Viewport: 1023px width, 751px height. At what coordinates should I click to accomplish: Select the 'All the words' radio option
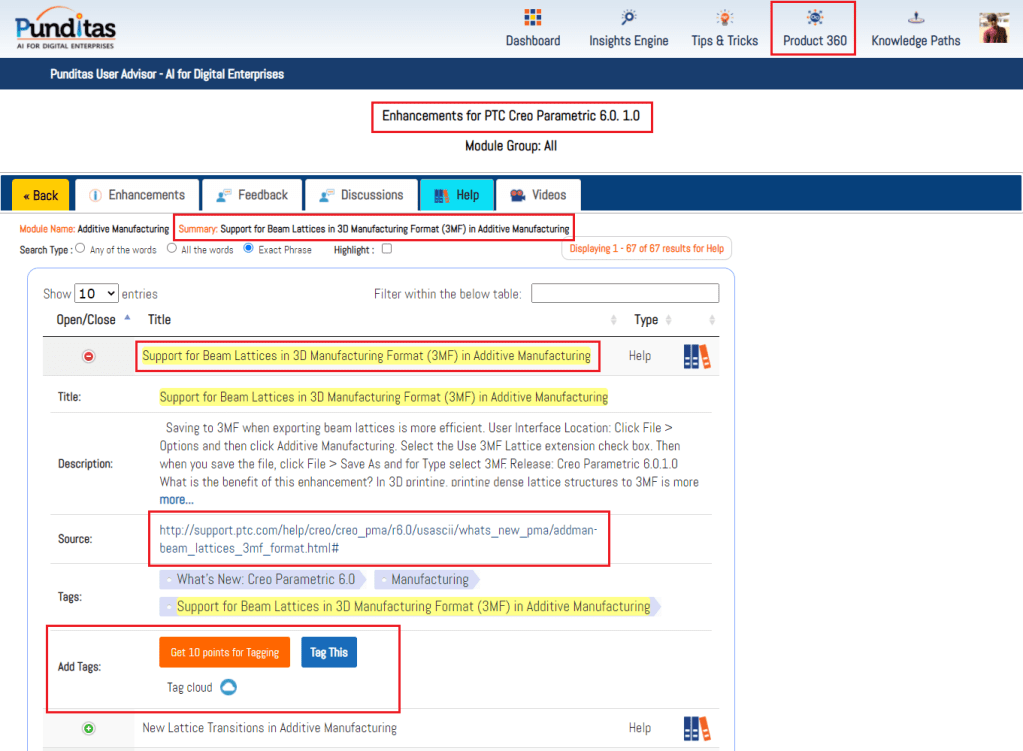172,249
